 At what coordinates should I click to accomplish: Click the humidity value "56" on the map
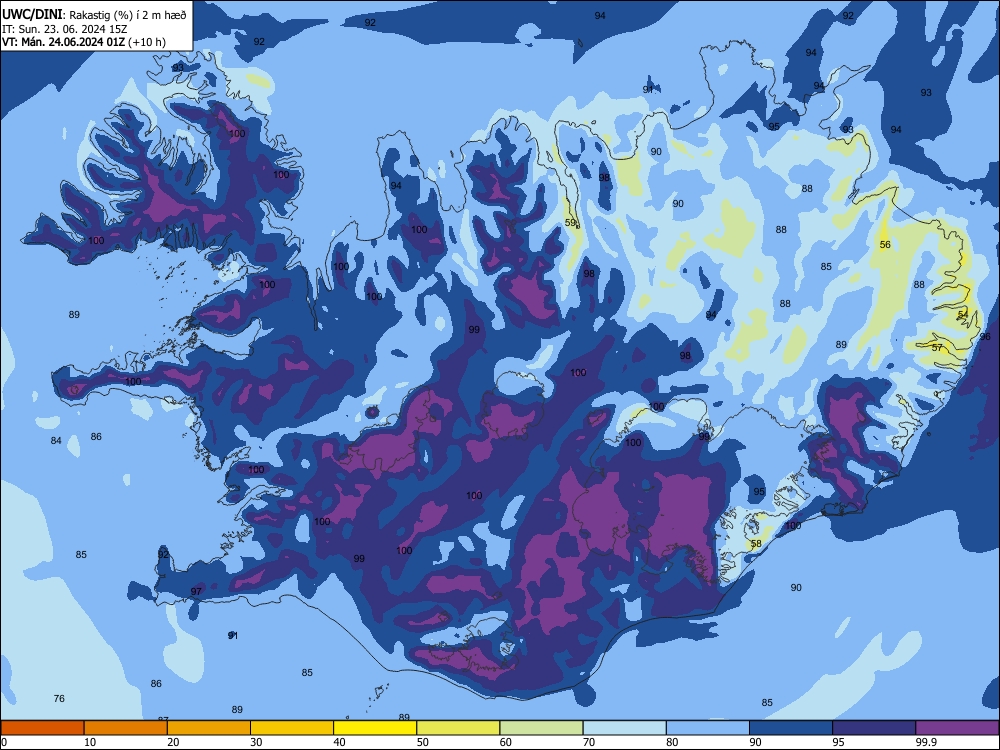click(x=885, y=245)
